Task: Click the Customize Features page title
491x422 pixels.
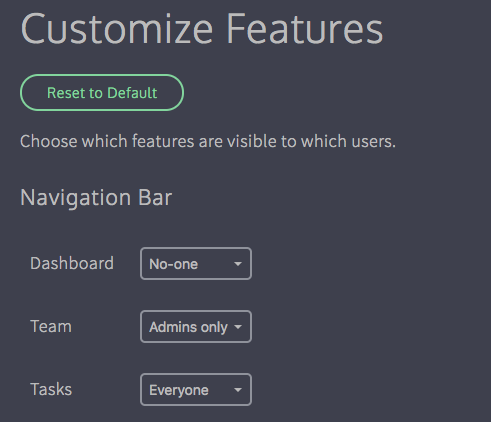Action: click(202, 29)
